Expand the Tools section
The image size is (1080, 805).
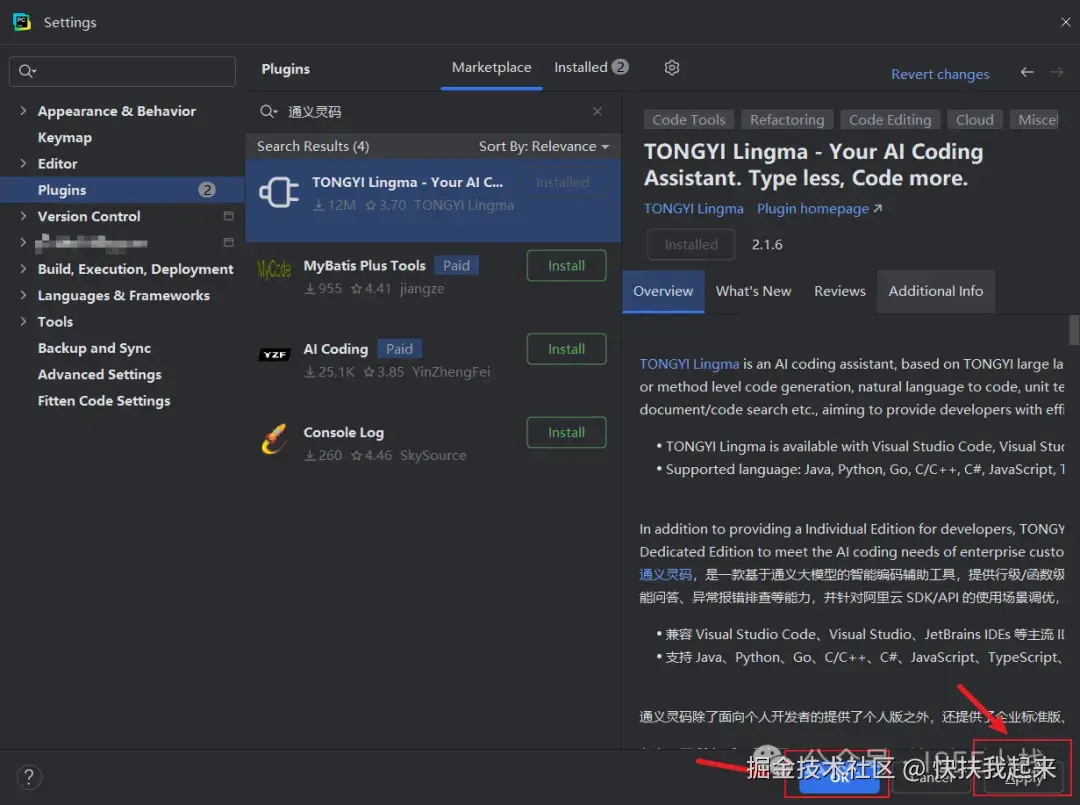(x=23, y=321)
